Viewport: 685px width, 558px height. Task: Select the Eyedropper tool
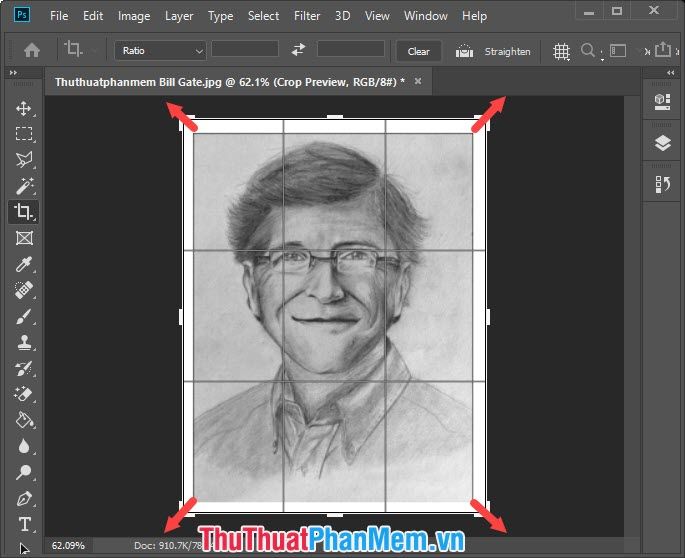pos(24,264)
